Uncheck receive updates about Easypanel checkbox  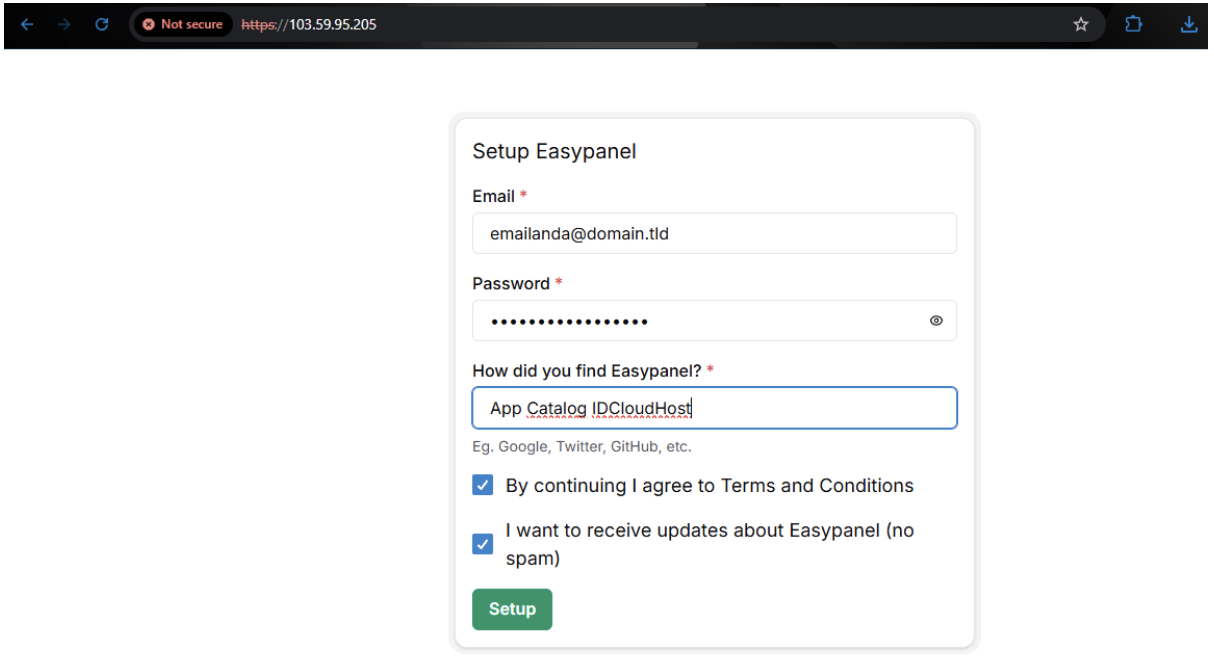[482, 544]
